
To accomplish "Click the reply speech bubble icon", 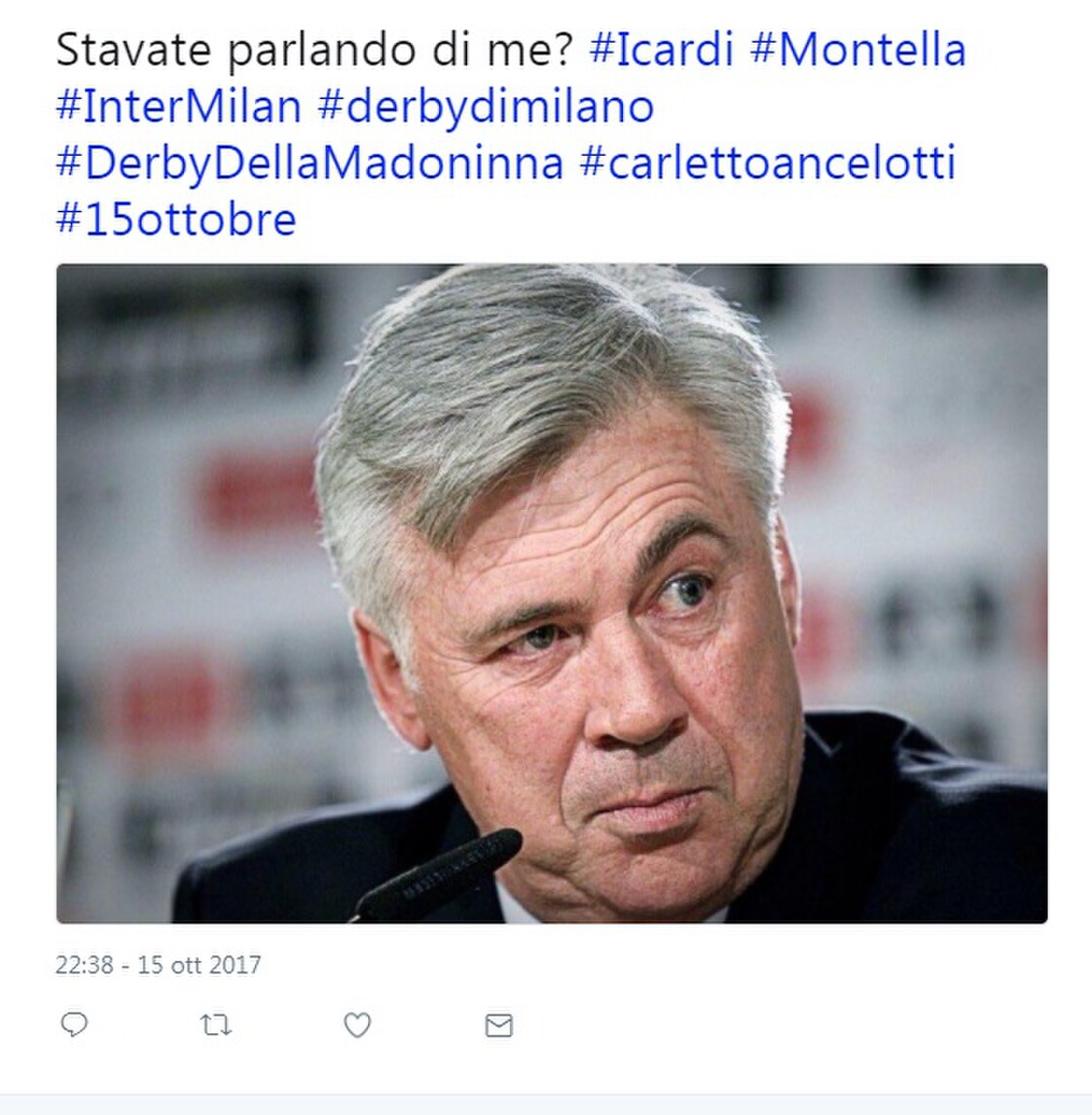I will (x=74, y=1025).
